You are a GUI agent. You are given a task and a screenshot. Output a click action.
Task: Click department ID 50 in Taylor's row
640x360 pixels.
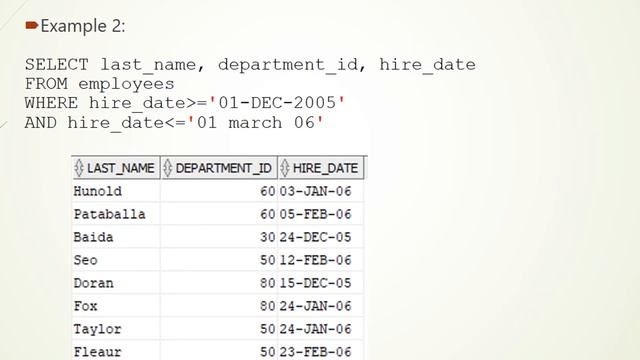pos(268,329)
